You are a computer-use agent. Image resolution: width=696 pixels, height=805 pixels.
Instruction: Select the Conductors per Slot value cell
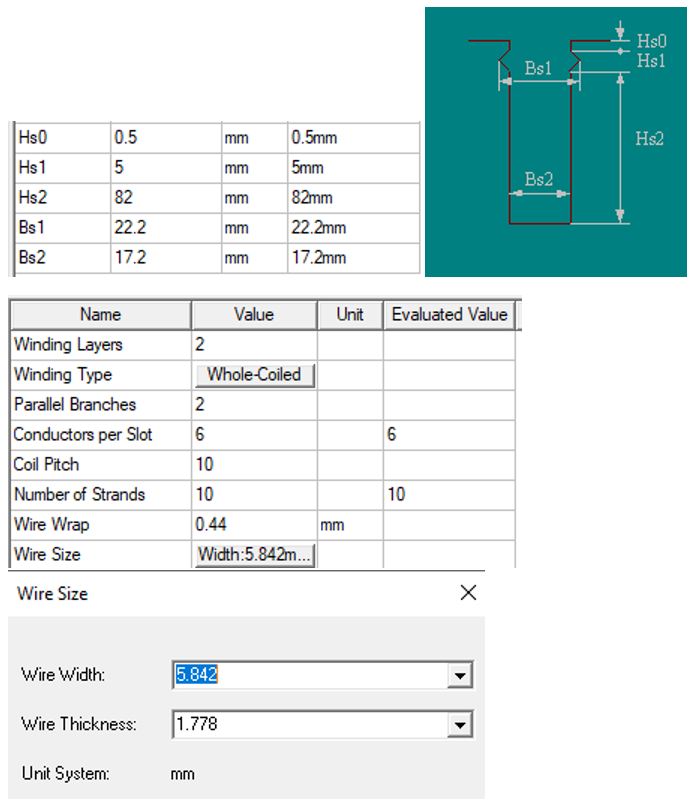tap(255, 435)
